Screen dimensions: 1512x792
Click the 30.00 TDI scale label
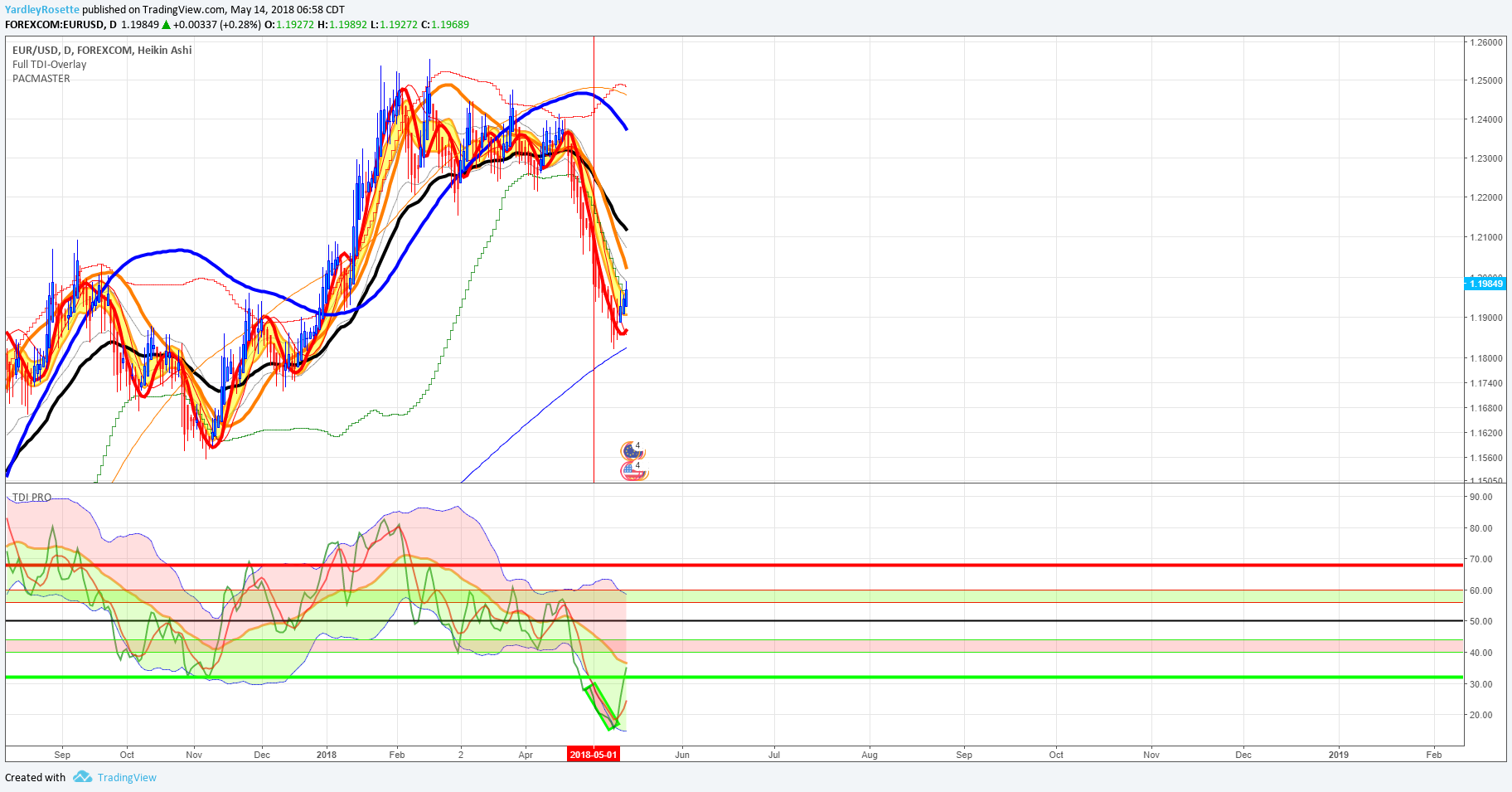1480,685
